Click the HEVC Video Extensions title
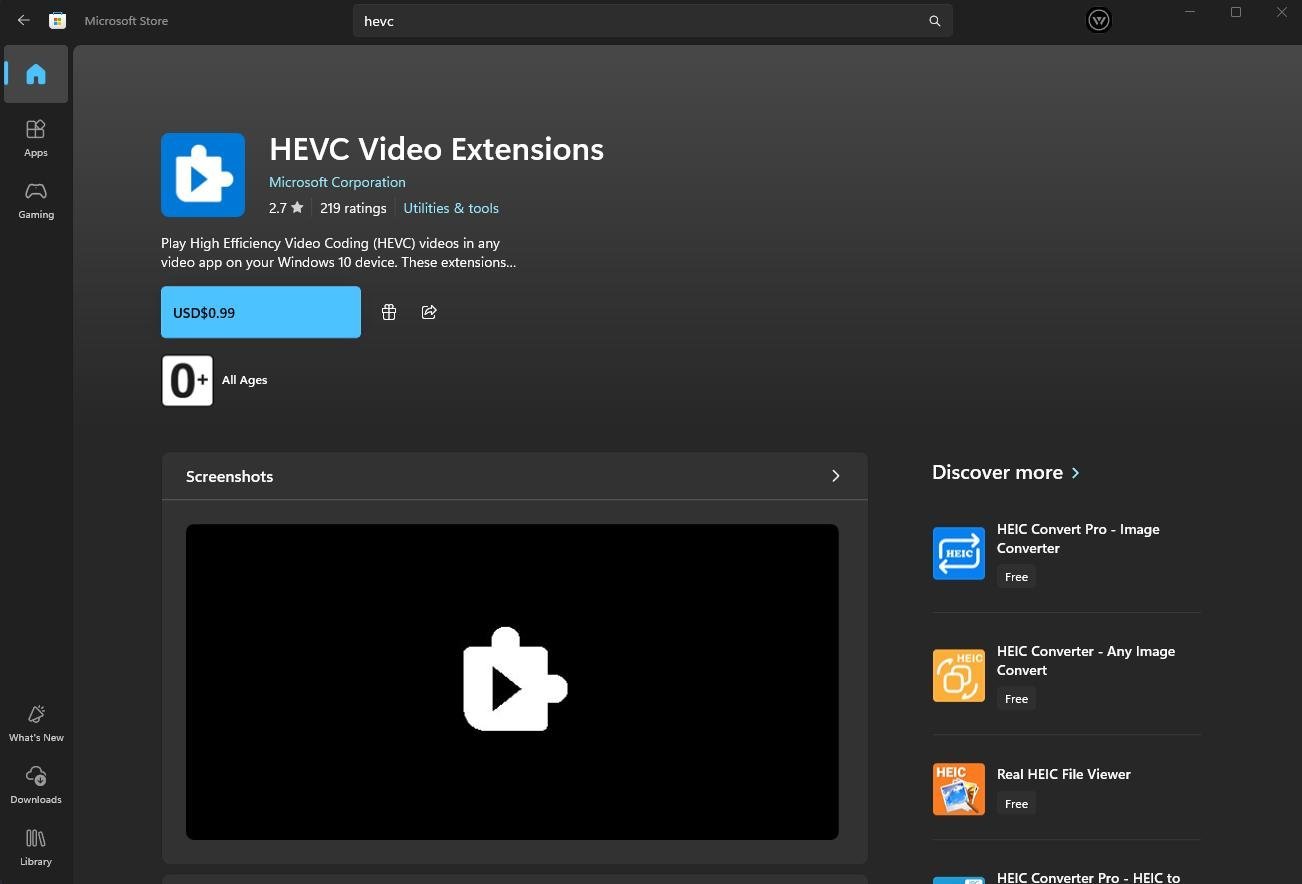1302x884 pixels. click(436, 149)
